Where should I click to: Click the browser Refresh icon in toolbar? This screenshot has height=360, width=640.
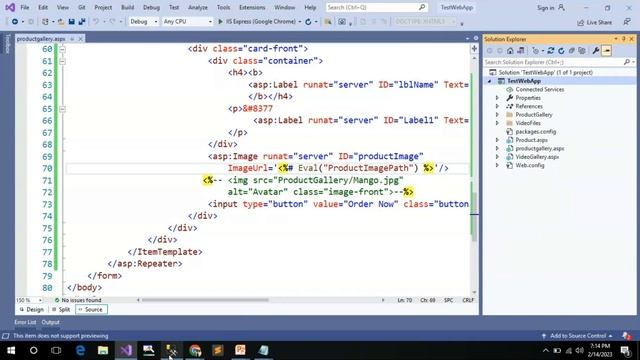pyautogui.click(x=308, y=22)
